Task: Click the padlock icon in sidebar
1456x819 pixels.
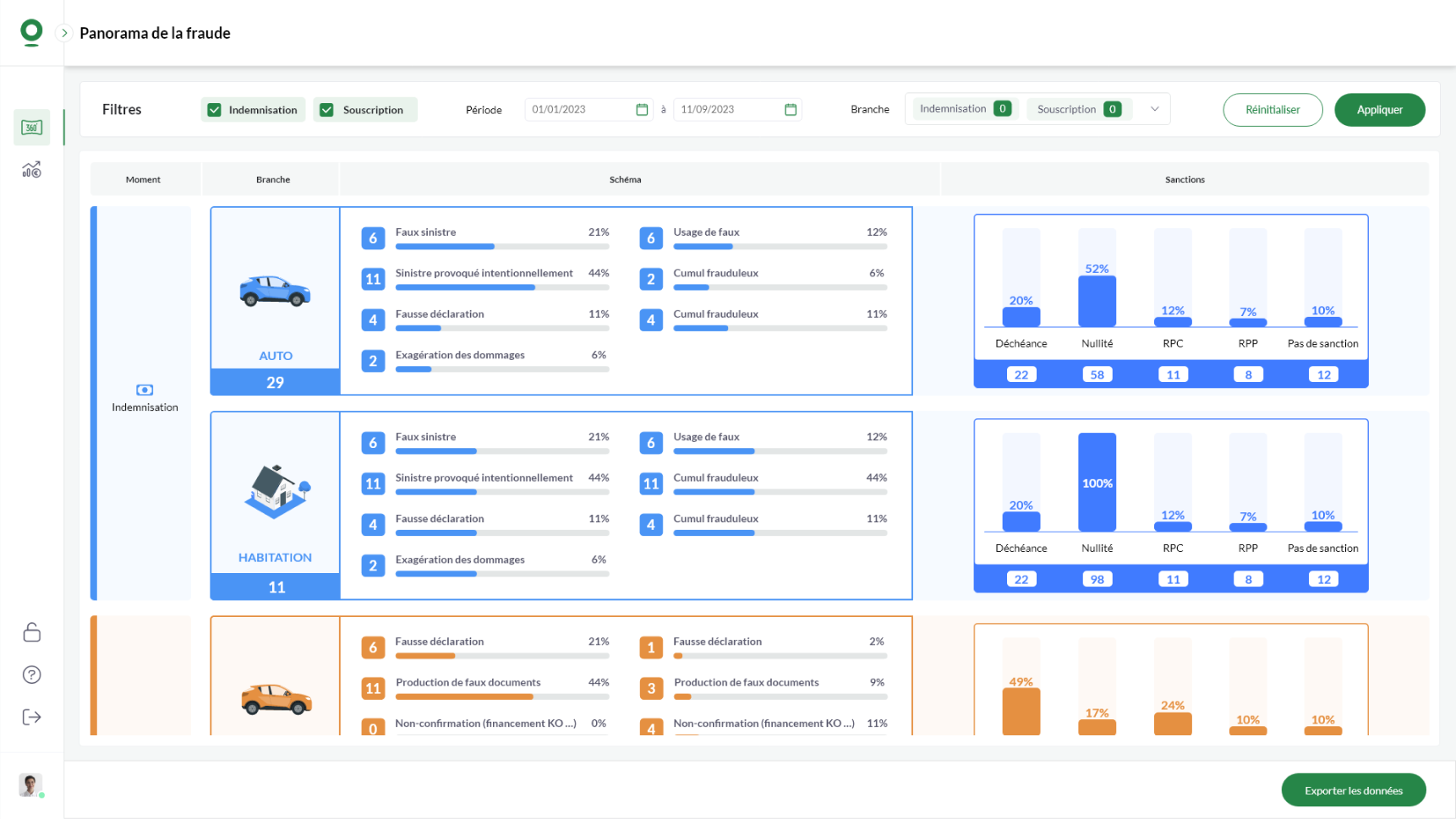Action: (x=31, y=632)
